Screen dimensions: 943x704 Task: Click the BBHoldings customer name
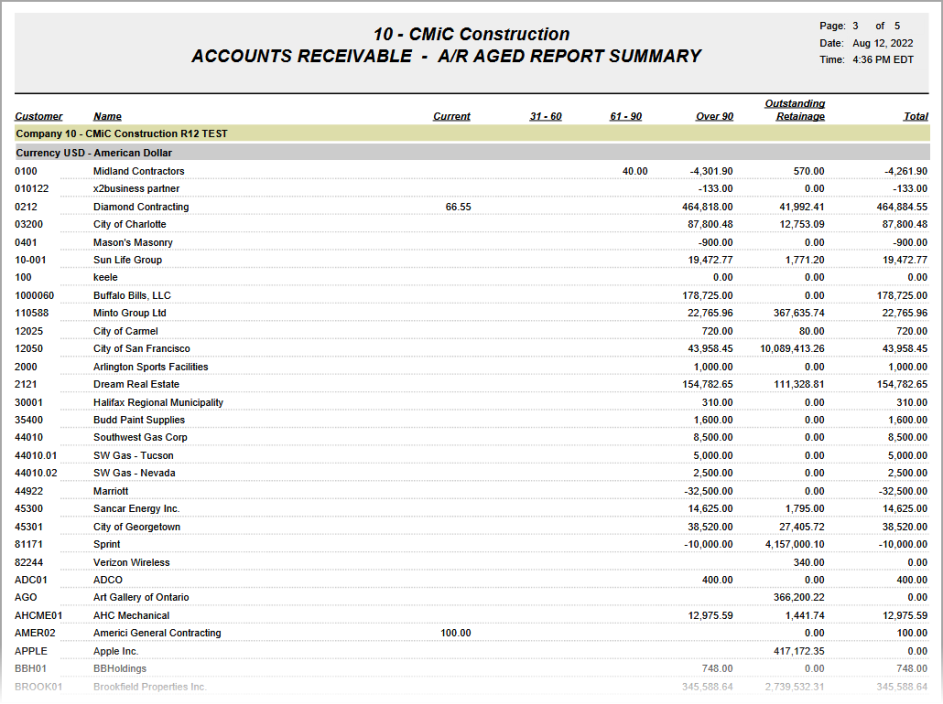[120, 669]
